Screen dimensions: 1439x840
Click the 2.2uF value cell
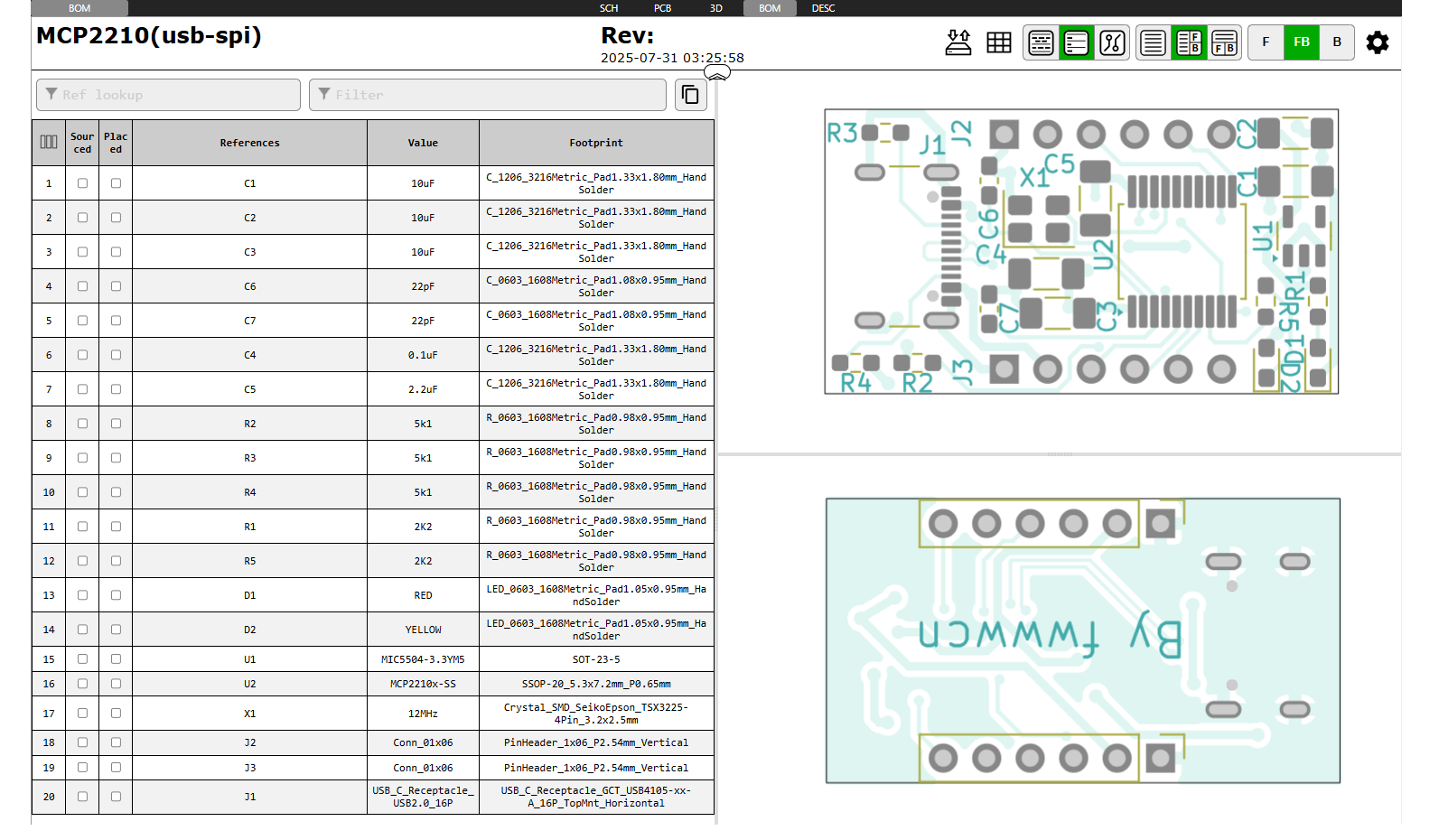click(x=423, y=389)
